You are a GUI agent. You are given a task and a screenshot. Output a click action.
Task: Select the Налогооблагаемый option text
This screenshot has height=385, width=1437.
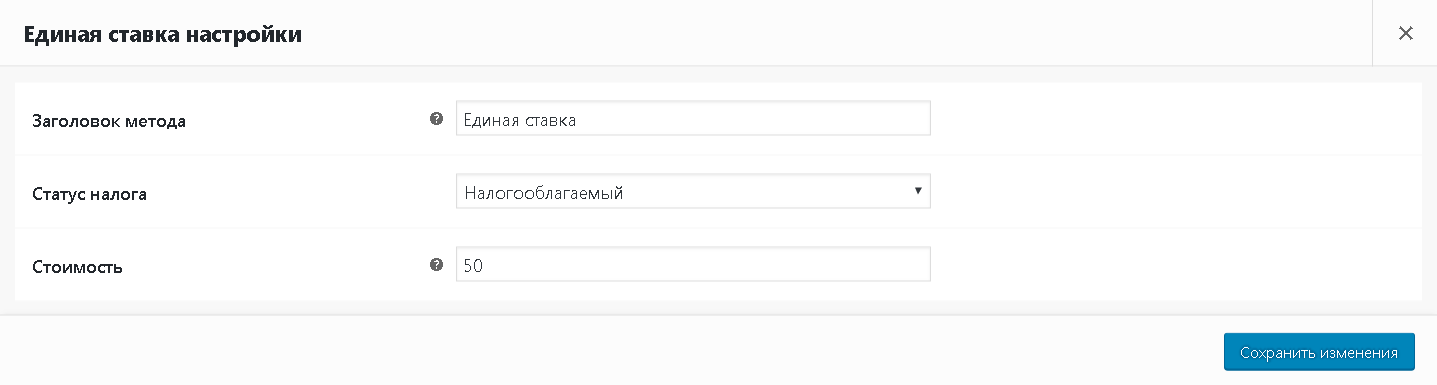[544, 193]
